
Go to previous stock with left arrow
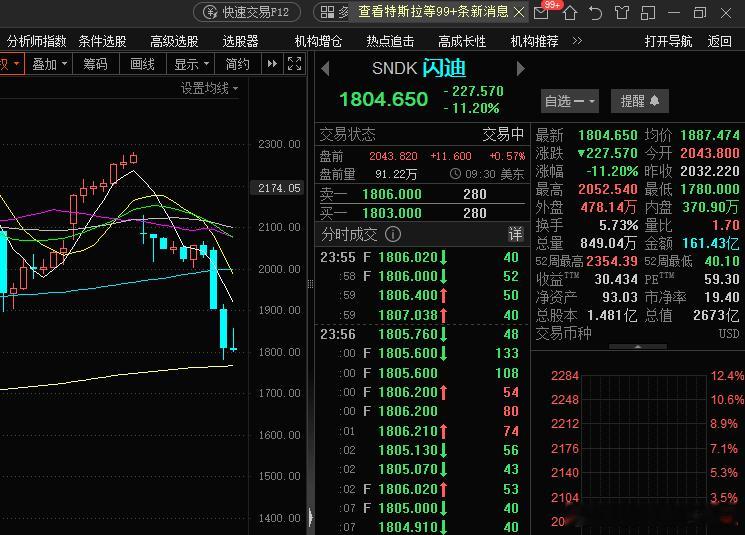pos(325,69)
